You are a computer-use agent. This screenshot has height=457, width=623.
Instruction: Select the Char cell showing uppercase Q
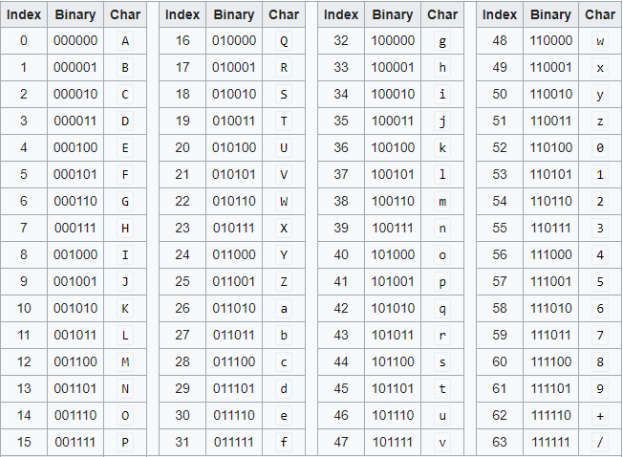coord(284,41)
